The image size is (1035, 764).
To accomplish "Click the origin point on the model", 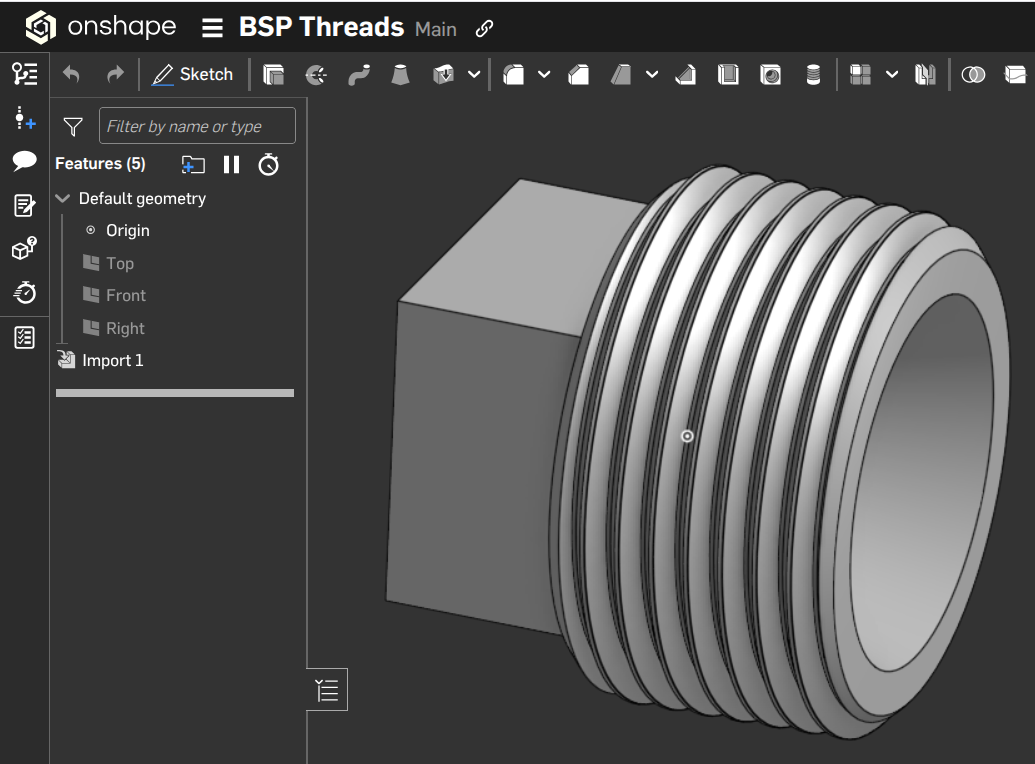I will click(x=687, y=436).
